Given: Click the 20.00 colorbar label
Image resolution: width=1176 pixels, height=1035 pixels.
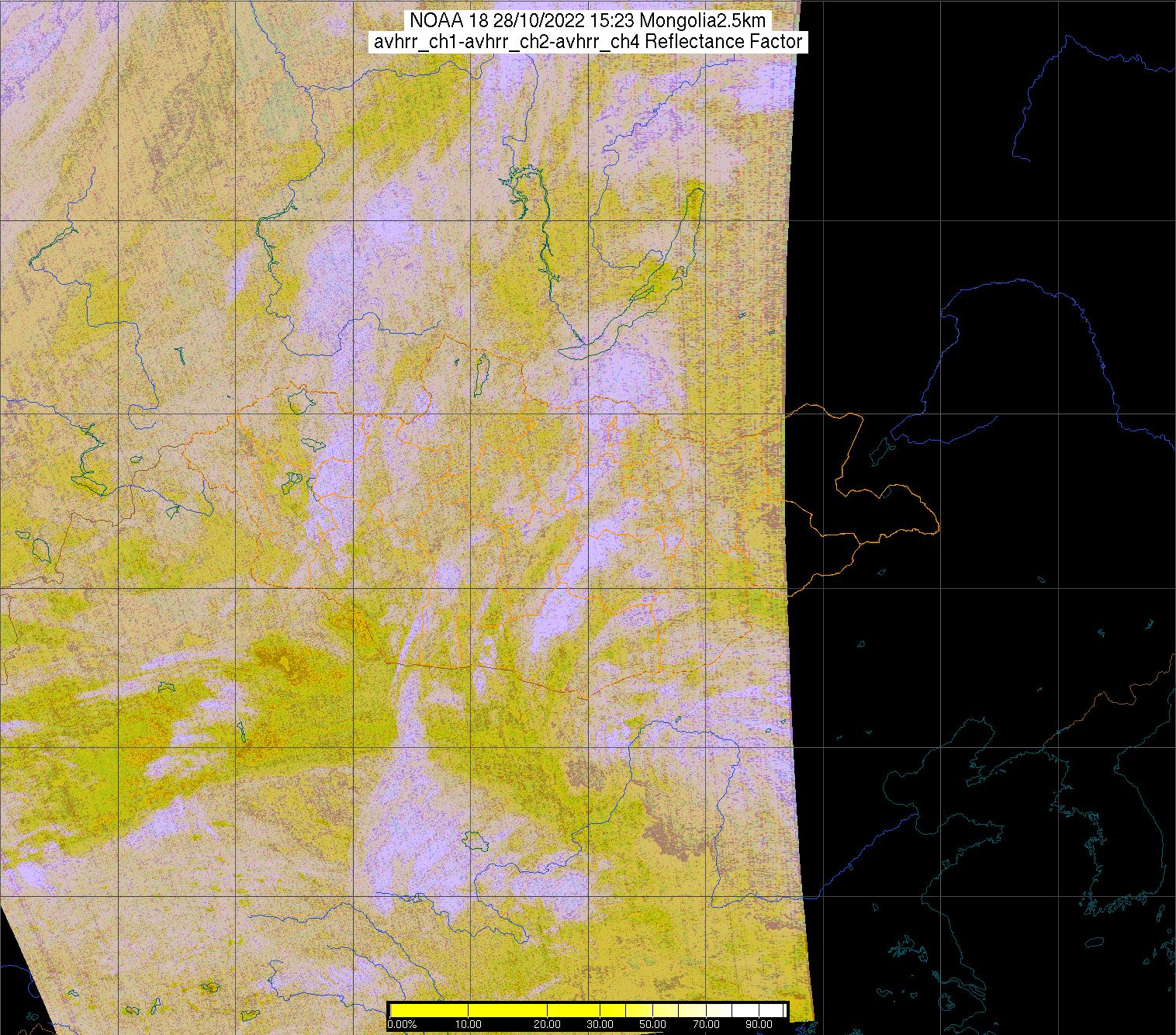Looking at the screenshot, I should pyautogui.click(x=548, y=1025).
